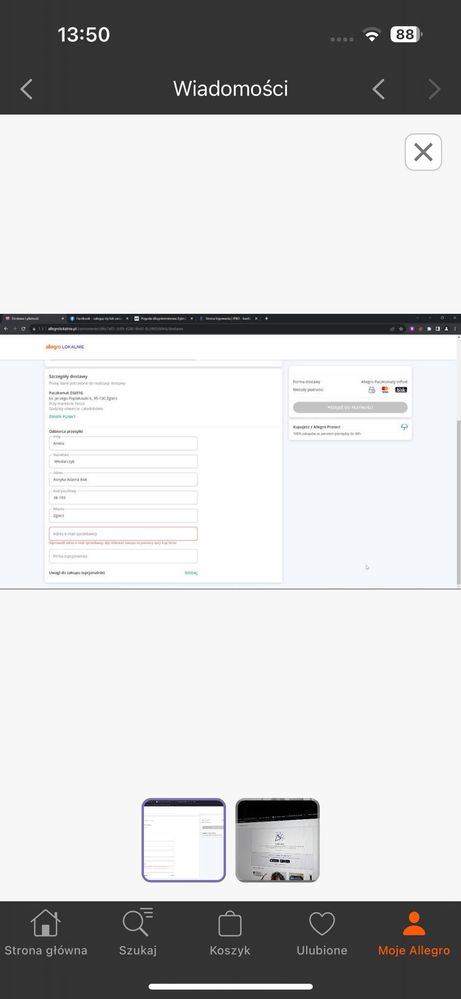Select the second thumbnail showing a monitor photo
The width and height of the screenshot is (461, 999).
pyautogui.click(x=278, y=840)
